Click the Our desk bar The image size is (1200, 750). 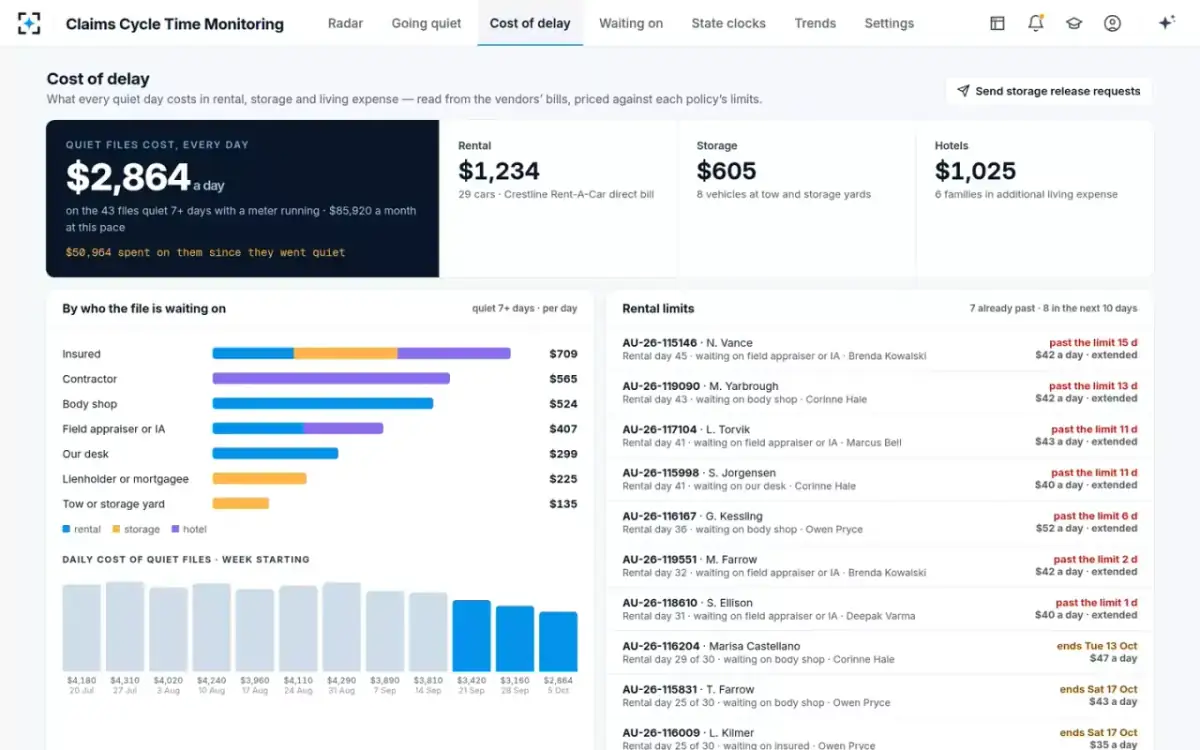(x=275, y=453)
